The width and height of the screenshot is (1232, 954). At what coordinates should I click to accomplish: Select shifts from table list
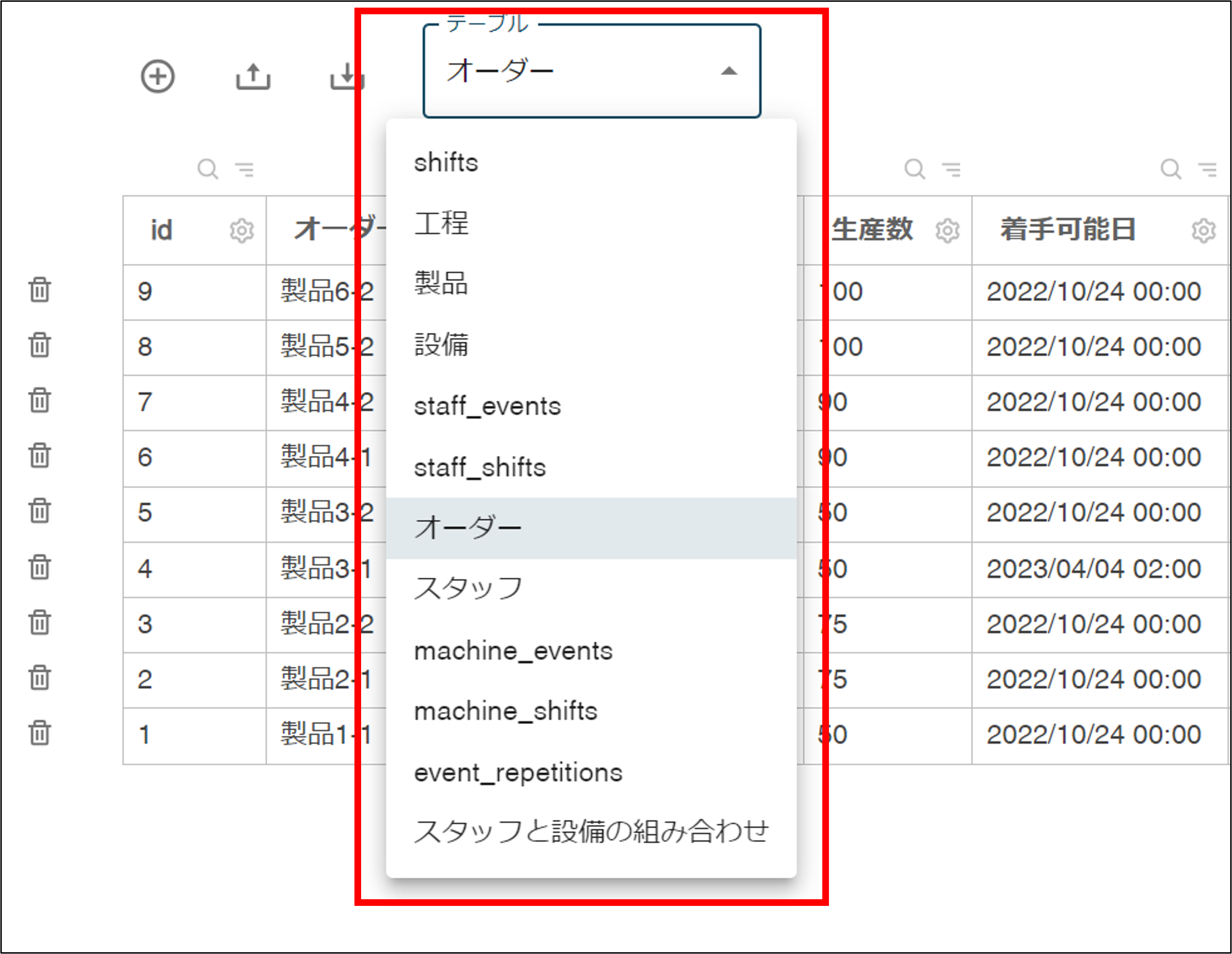click(591, 163)
